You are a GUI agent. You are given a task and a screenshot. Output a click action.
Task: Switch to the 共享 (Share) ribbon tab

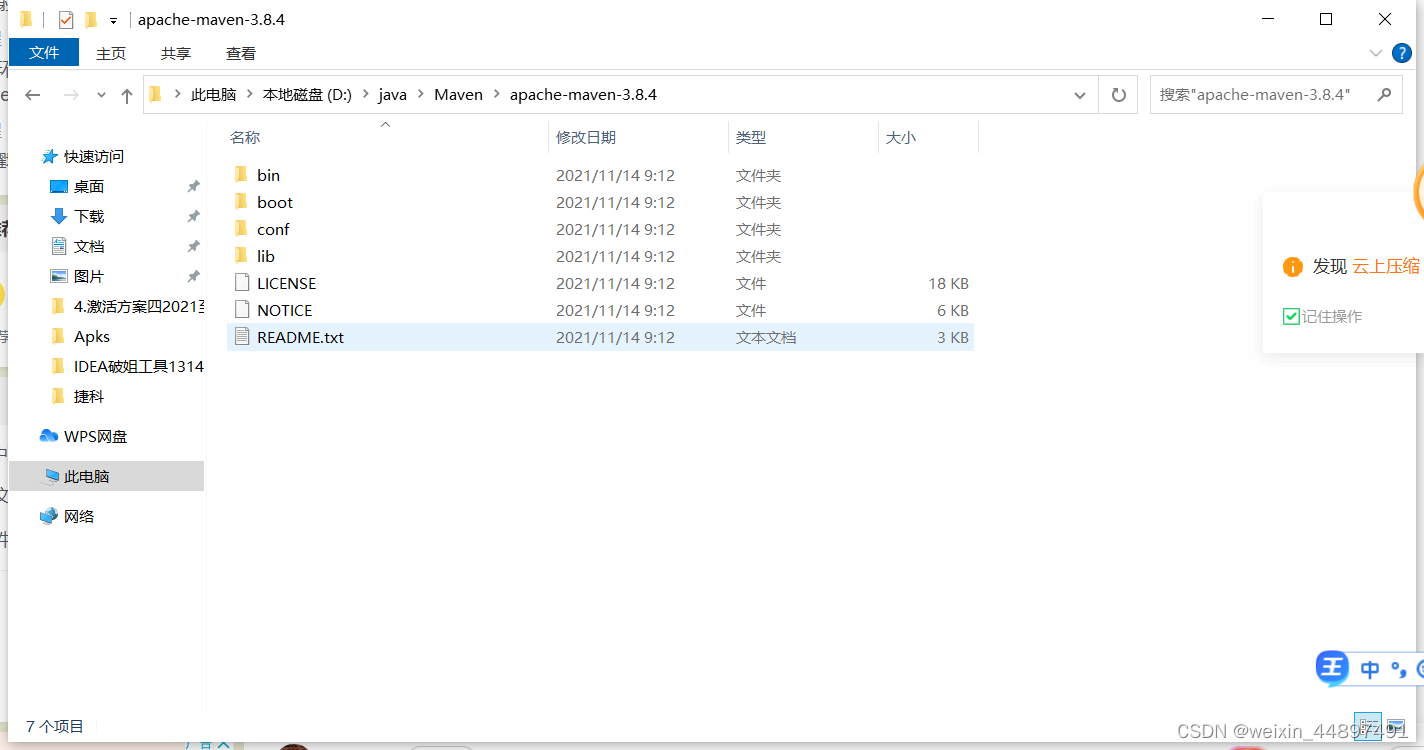click(176, 53)
